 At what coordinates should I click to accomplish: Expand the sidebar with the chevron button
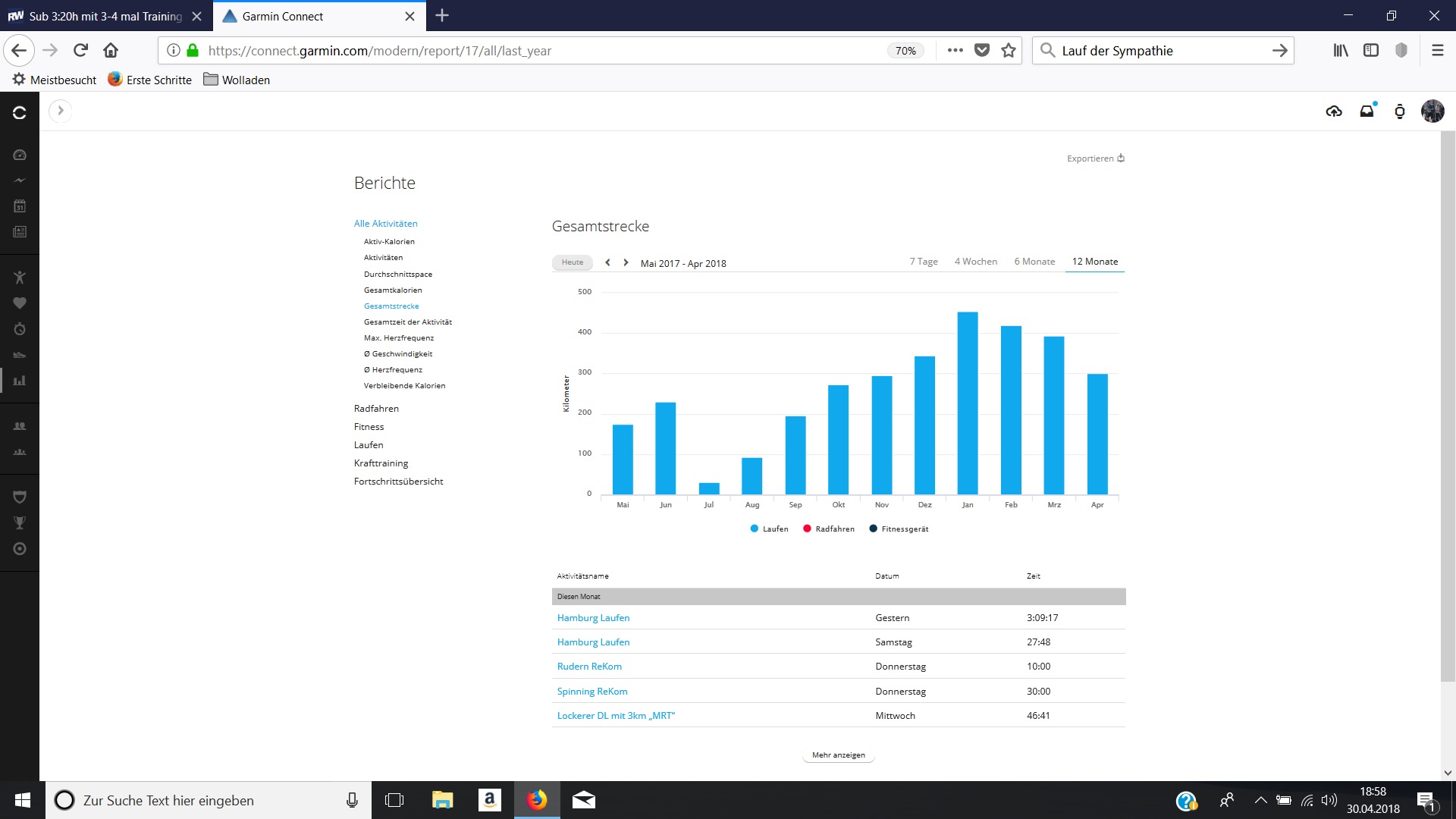61,111
